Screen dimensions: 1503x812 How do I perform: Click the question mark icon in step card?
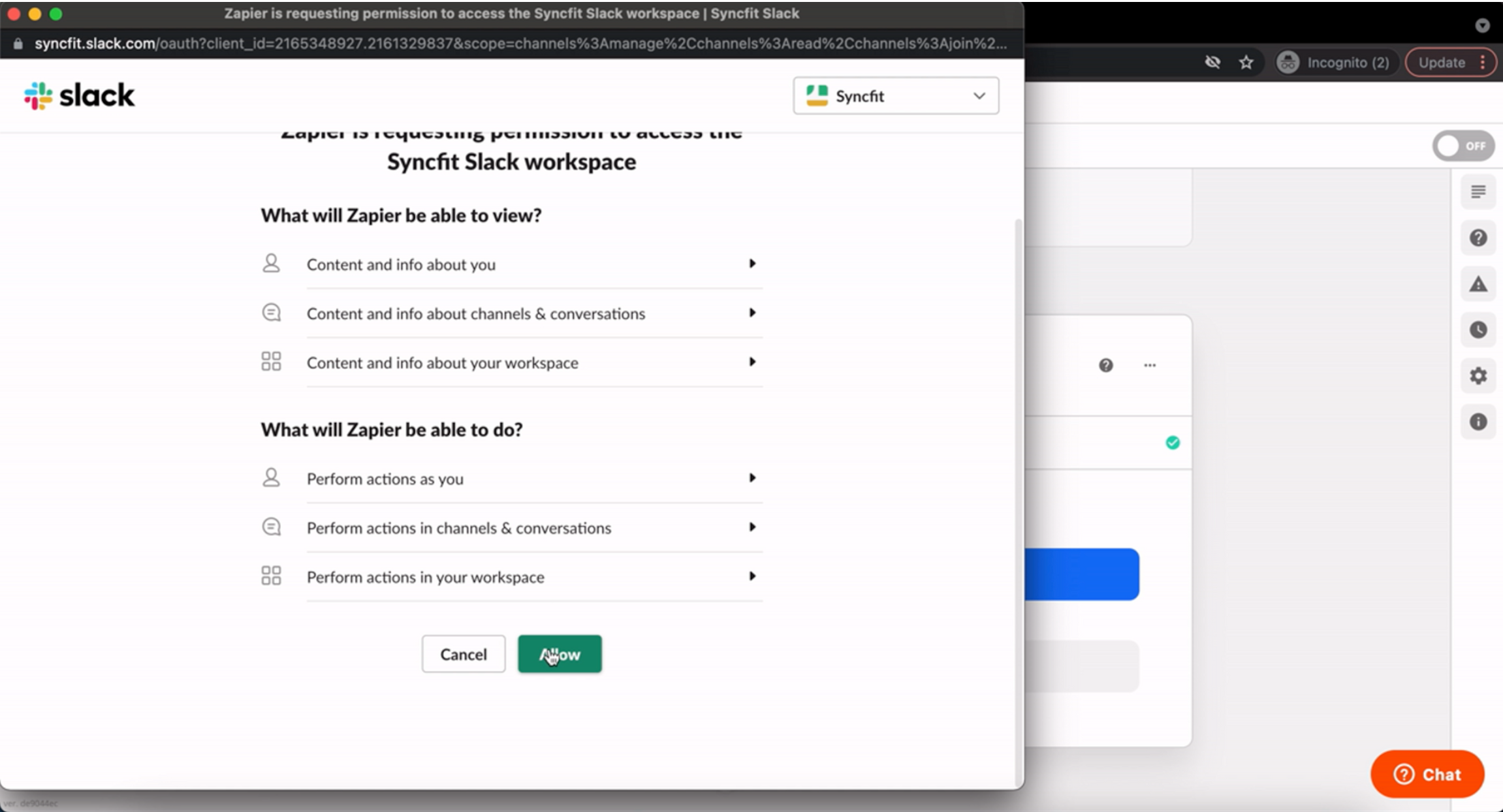[1106, 365]
